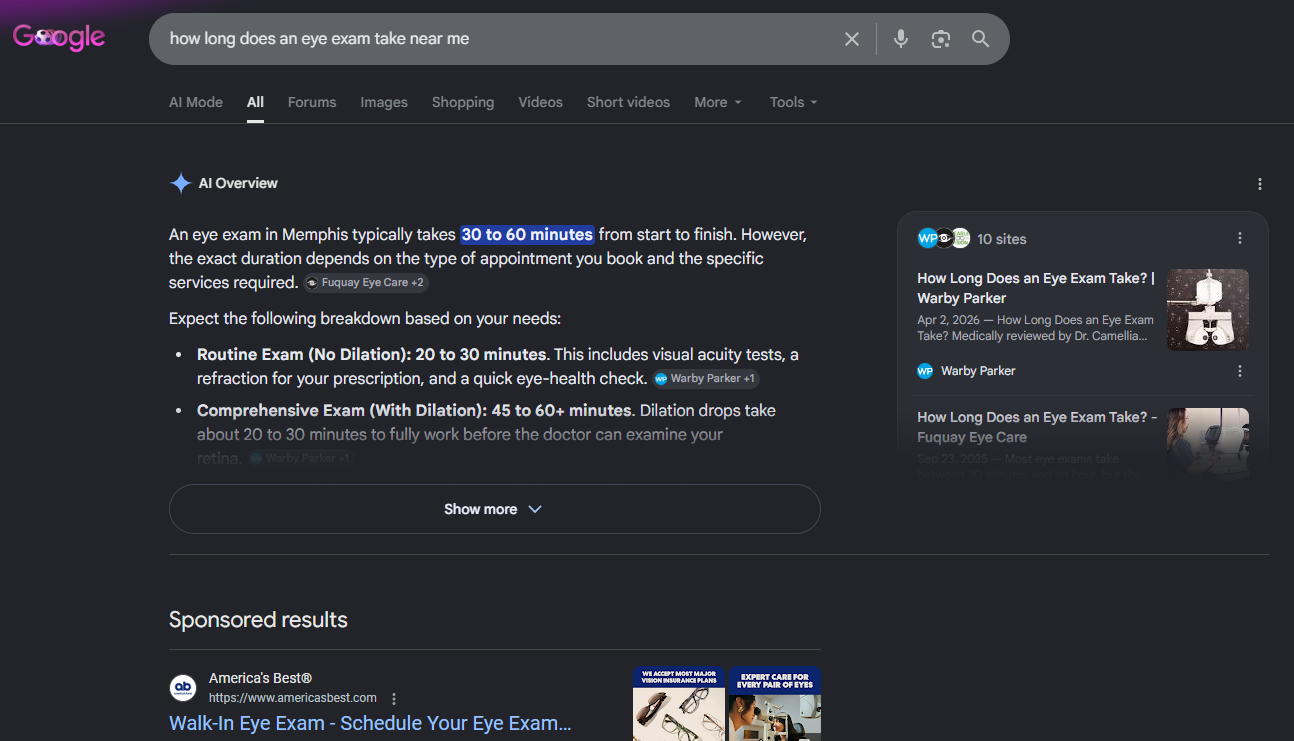The width and height of the screenshot is (1294, 741).
Task: Start voice search with the microphone icon
Action: (x=901, y=39)
